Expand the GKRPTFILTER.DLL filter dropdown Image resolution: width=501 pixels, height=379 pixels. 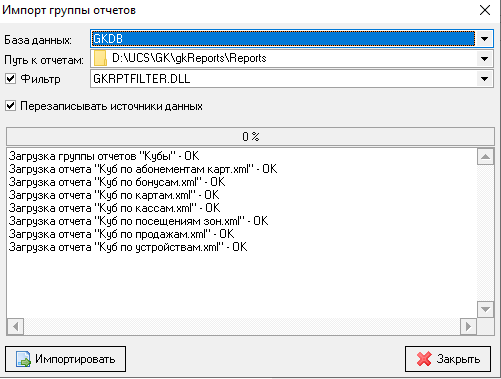click(x=484, y=79)
